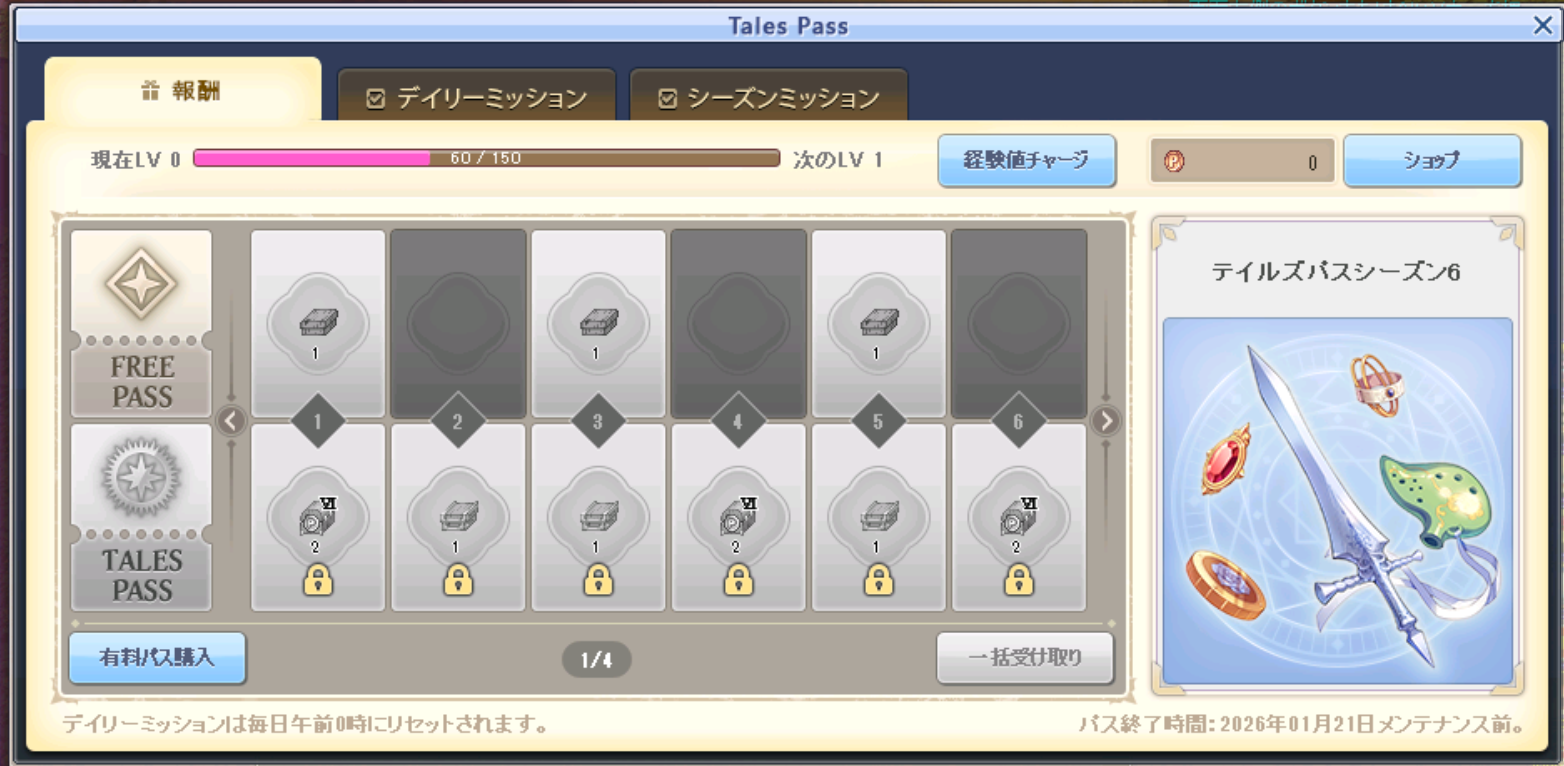This screenshot has height=766, width=1564.
Task: Click the locked Tales Pass level 6 reward
Action: click(x=1018, y=518)
